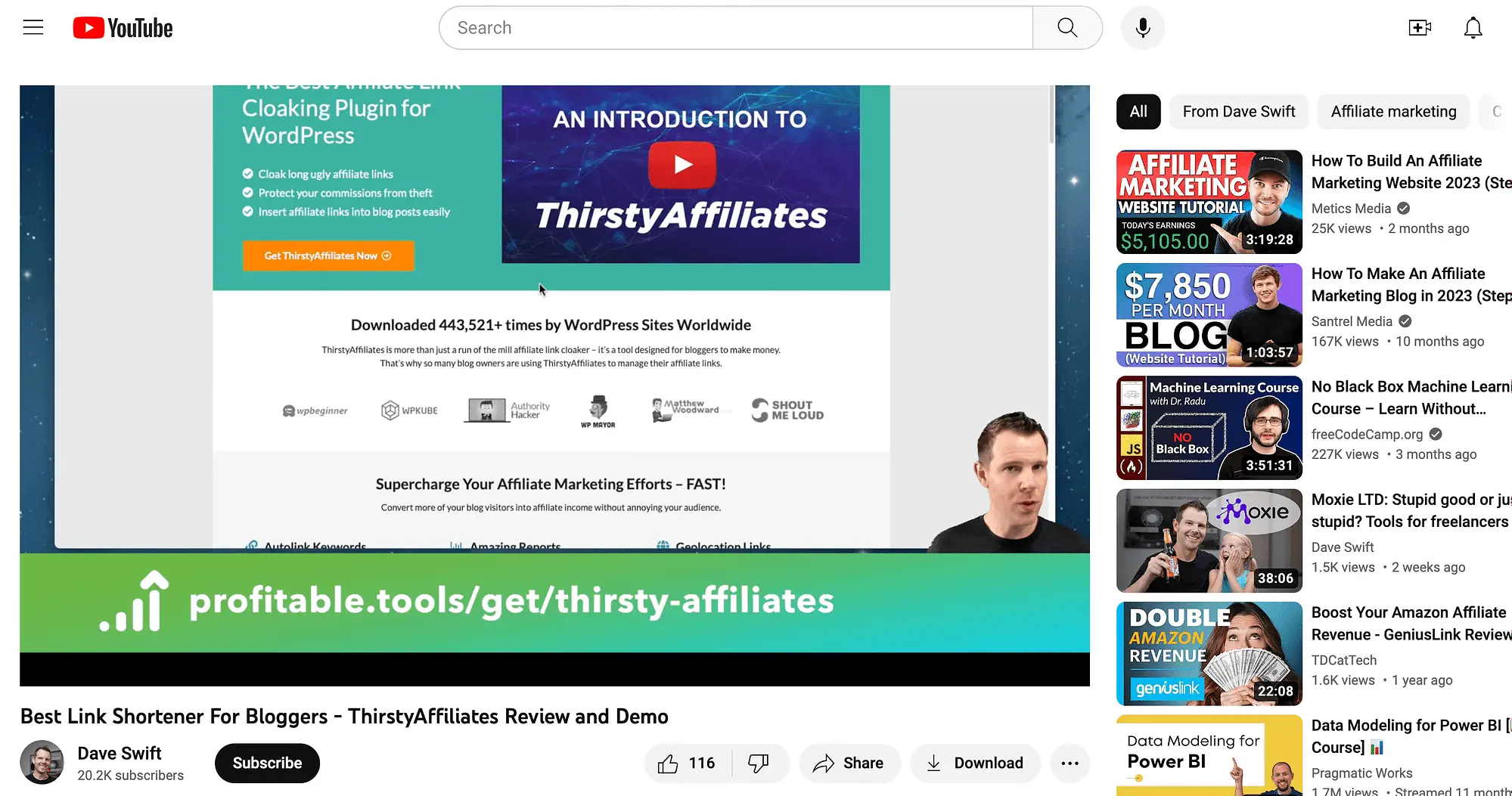Open 'How To Build An Affiliate Marketing Website' title
1512x796 pixels.
click(x=1411, y=172)
